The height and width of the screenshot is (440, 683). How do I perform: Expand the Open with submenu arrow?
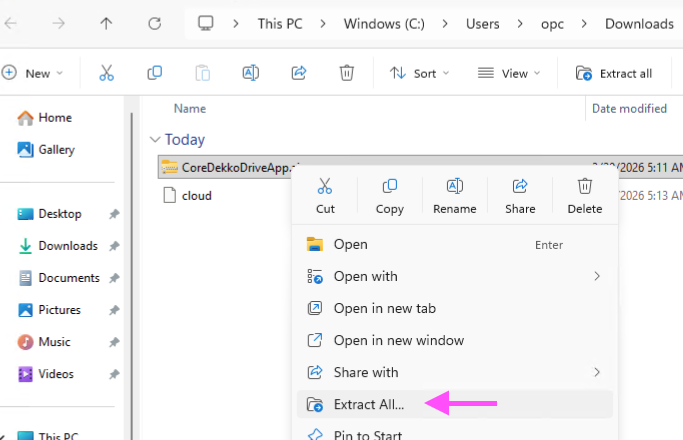(597, 276)
